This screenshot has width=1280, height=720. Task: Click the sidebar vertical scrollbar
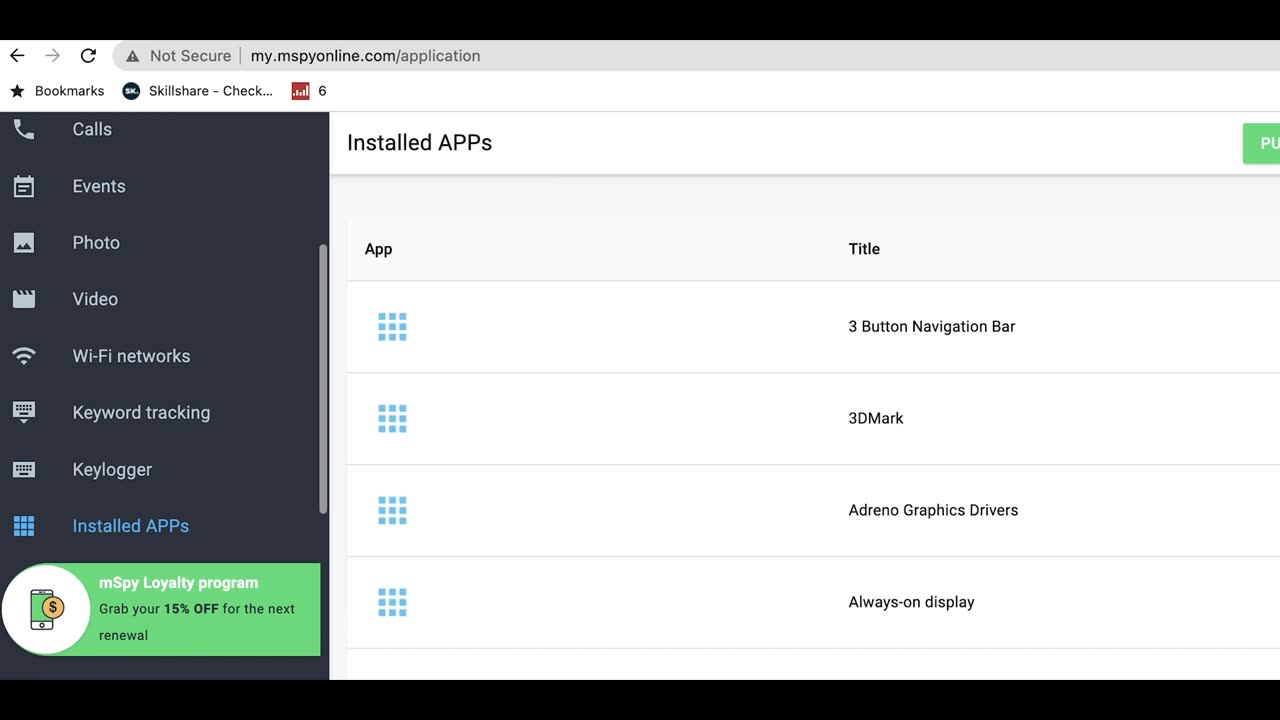pos(322,378)
